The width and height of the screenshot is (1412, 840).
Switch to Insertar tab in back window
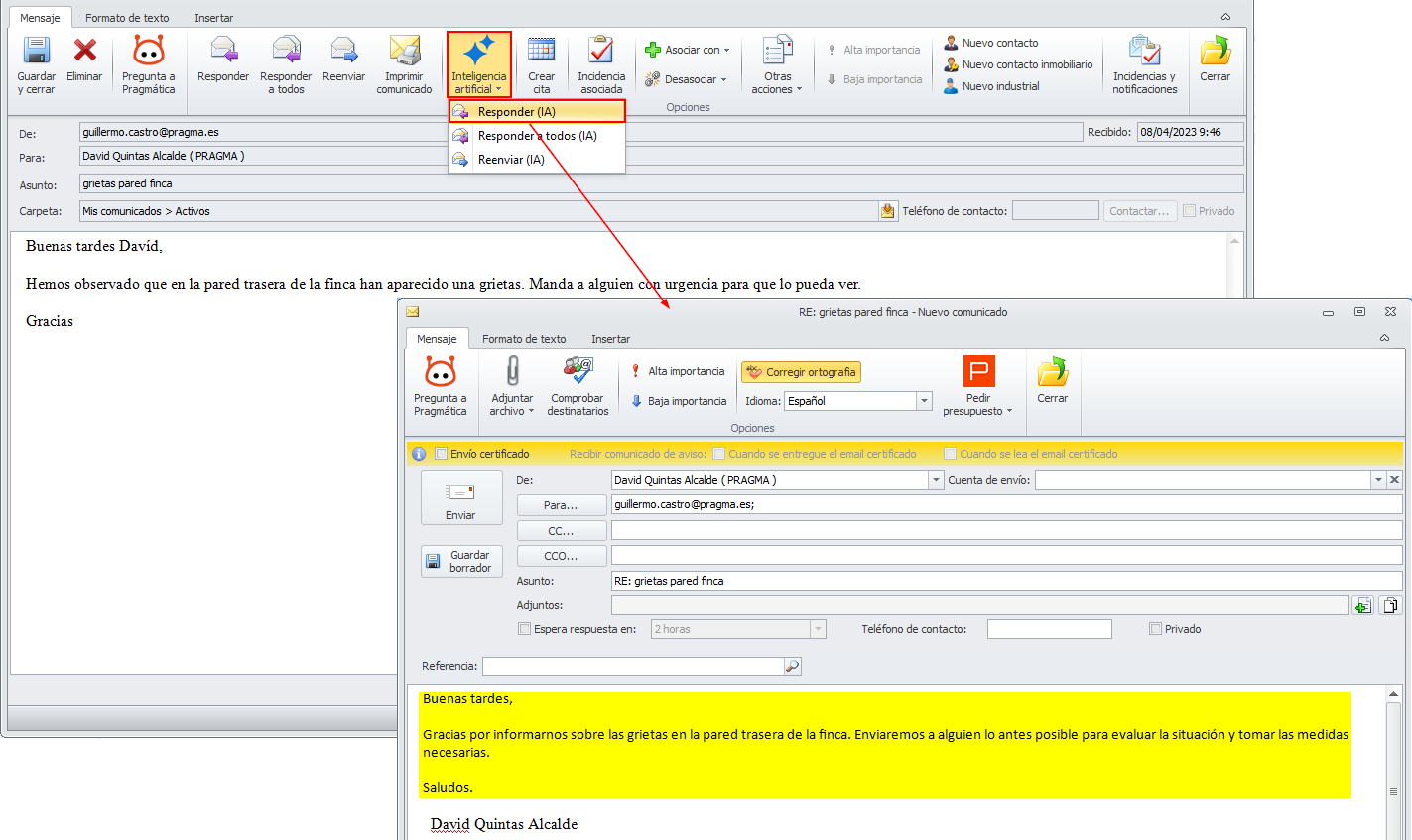coord(214,18)
